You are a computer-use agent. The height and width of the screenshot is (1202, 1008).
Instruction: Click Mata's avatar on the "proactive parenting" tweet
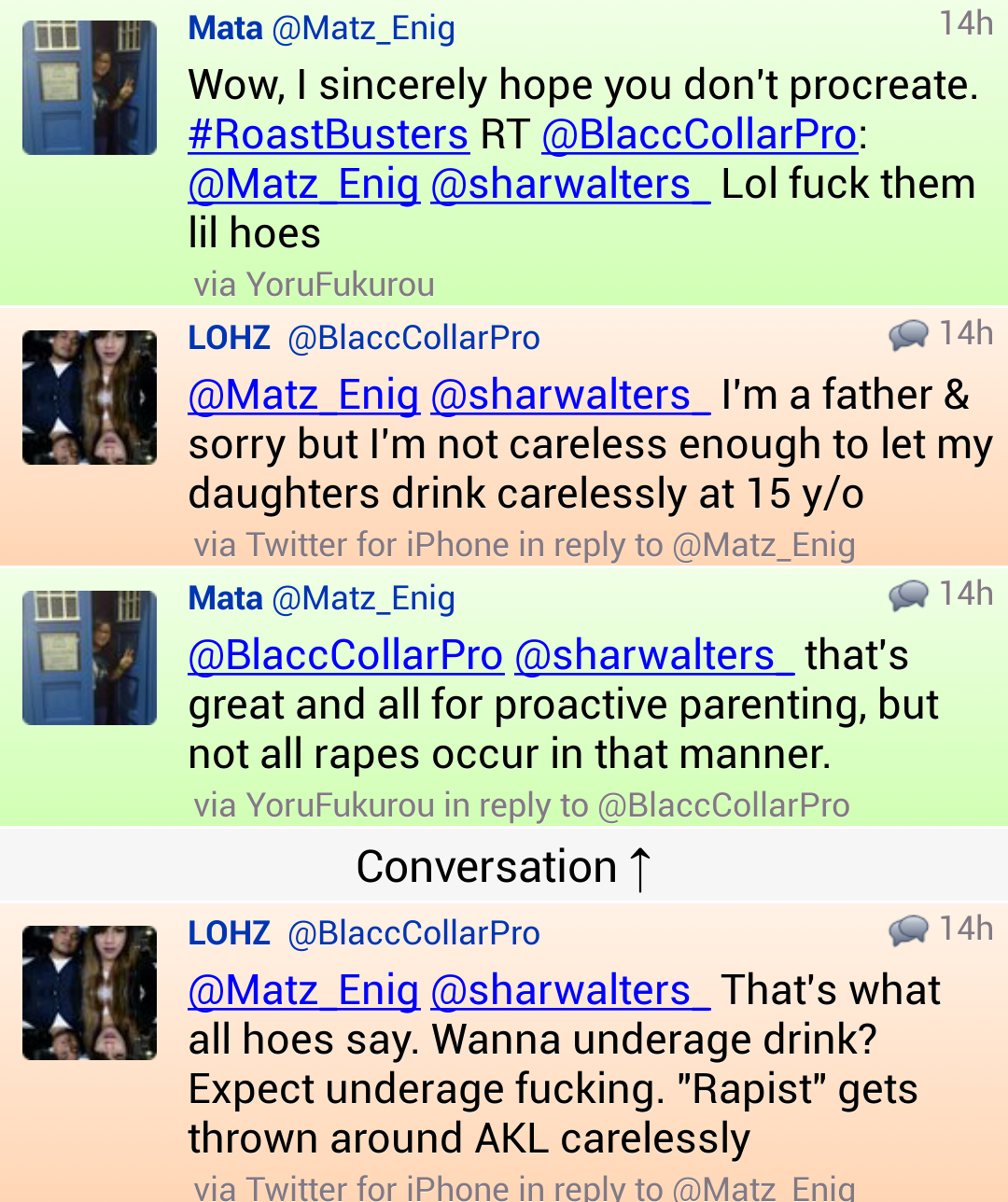click(90, 658)
